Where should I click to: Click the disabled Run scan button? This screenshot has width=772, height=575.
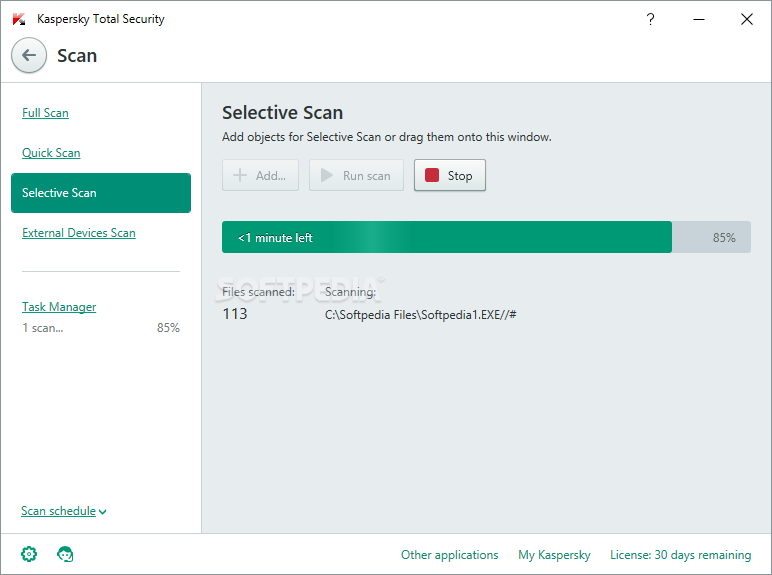(x=356, y=175)
